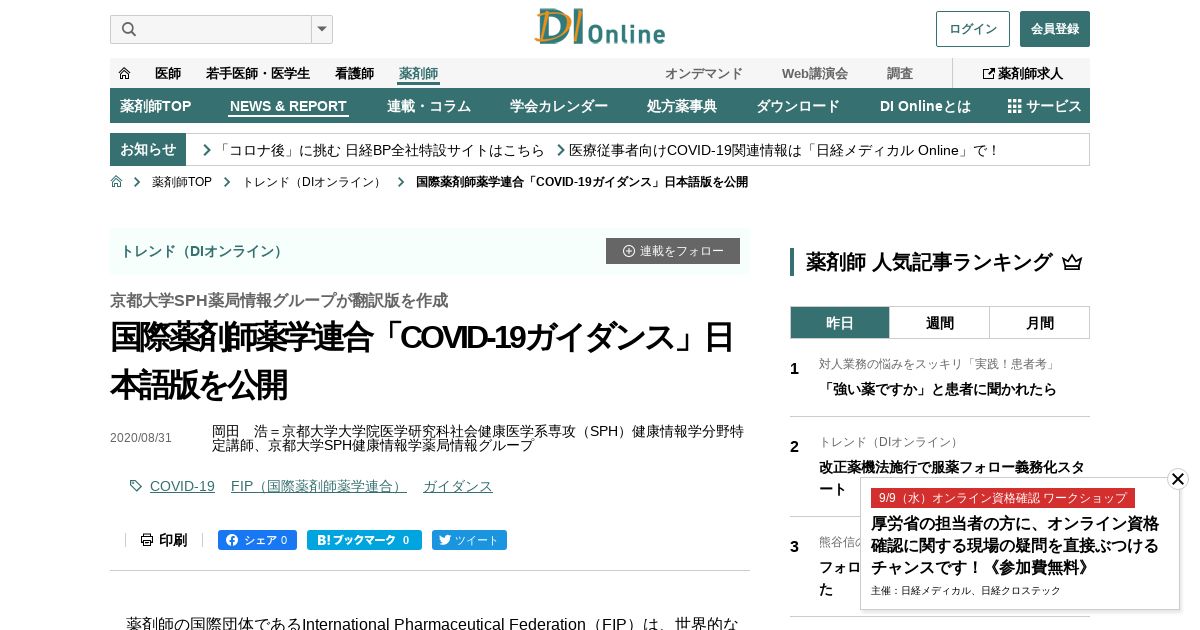Screen dimensions: 1200x630
Task: Select the NEWS & REPORT tab
Action: pos(288,106)
